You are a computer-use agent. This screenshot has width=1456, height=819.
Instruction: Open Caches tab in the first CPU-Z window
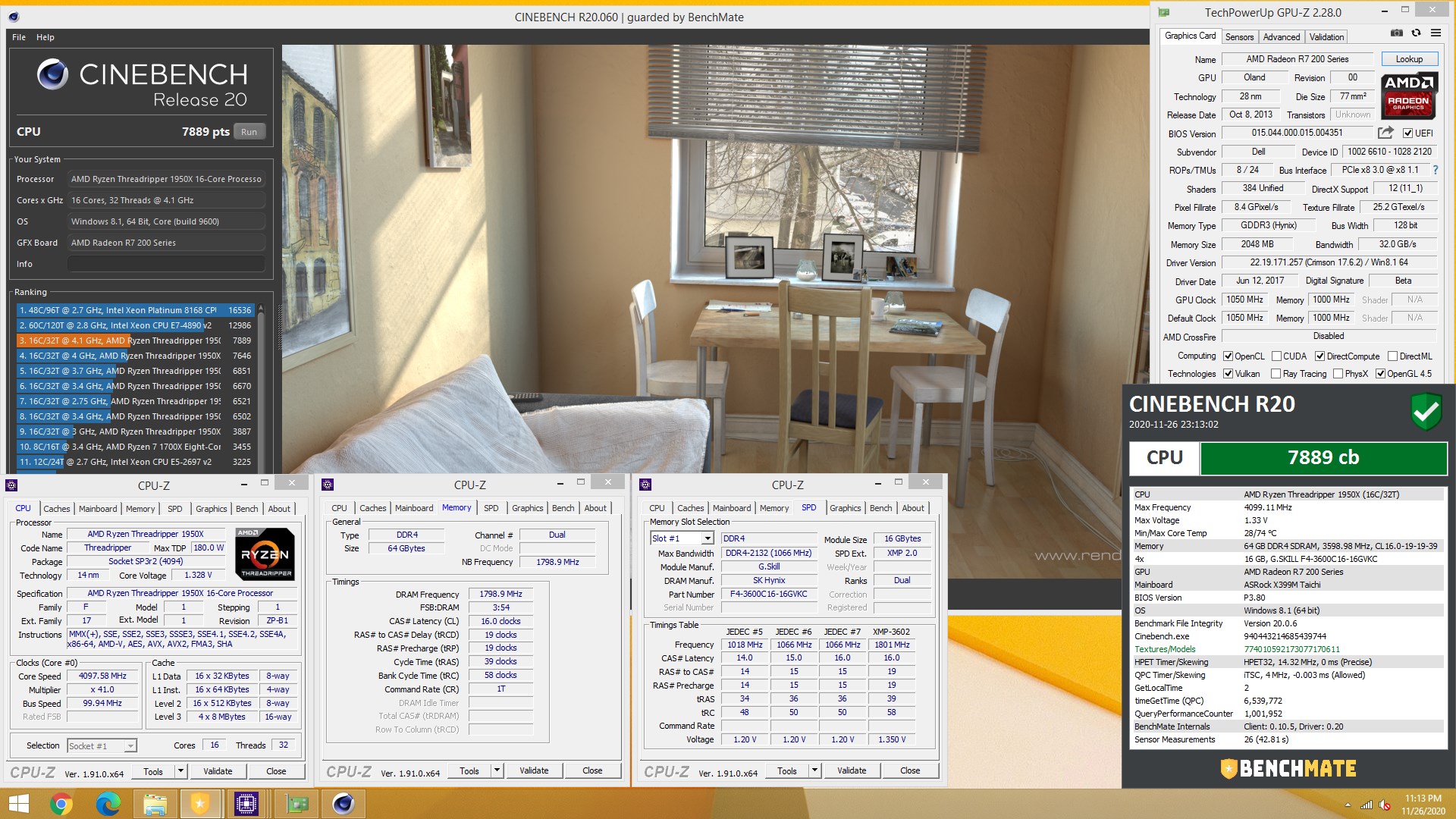click(57, 509)
